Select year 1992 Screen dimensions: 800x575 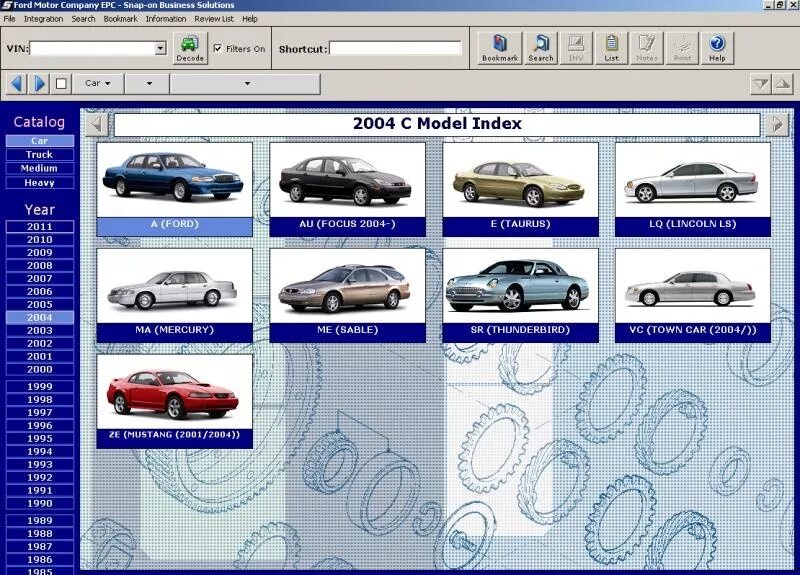pos(40,478)
